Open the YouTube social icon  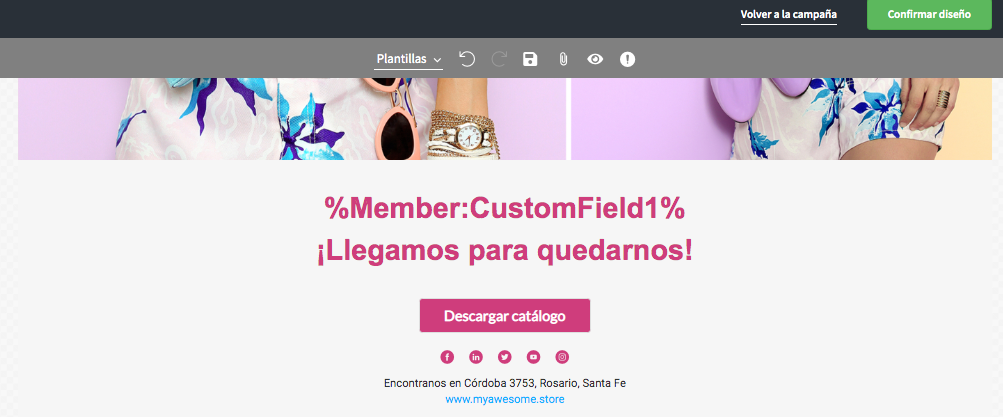[x=533, y=357]
